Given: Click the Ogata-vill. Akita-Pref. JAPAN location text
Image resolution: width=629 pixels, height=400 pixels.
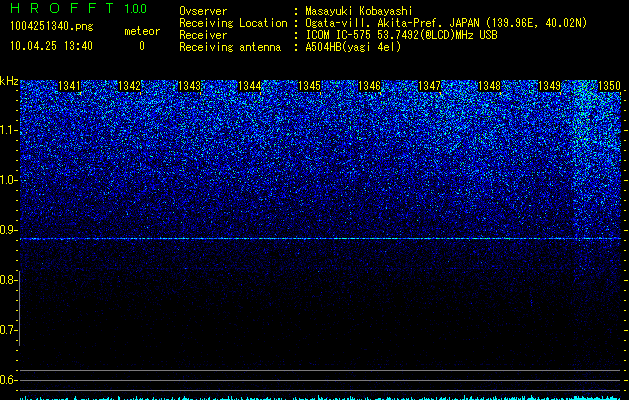Looking at the screenshot, I should [x=446, y=23].
